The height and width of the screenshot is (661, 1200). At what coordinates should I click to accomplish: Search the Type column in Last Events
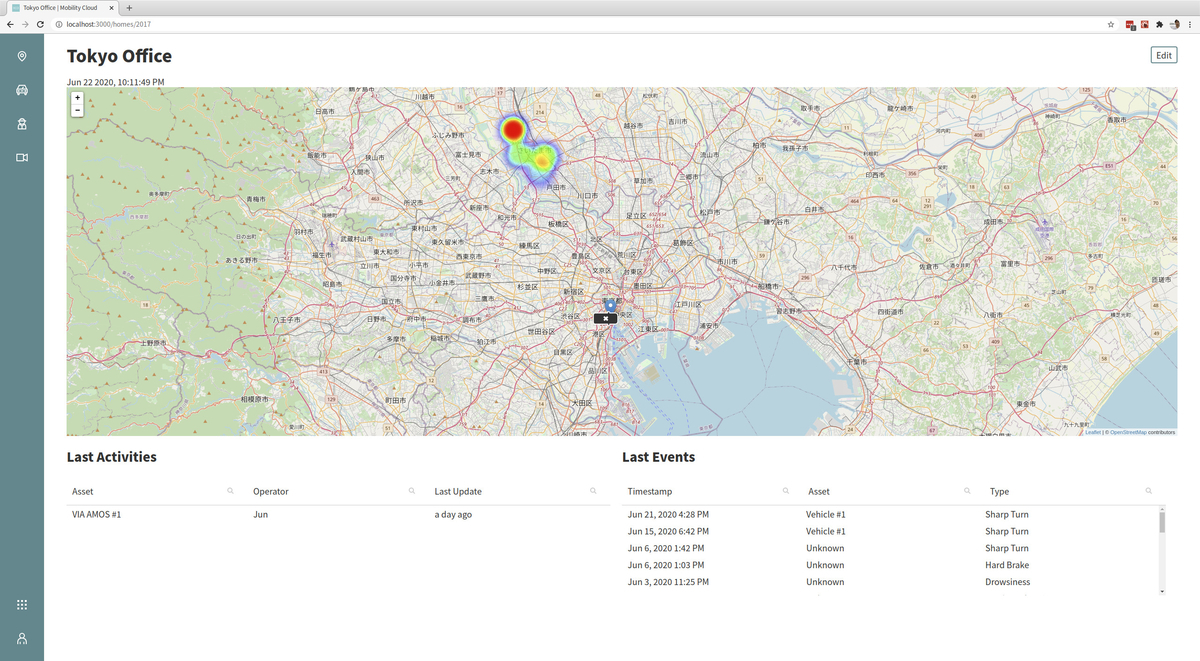1148,491
